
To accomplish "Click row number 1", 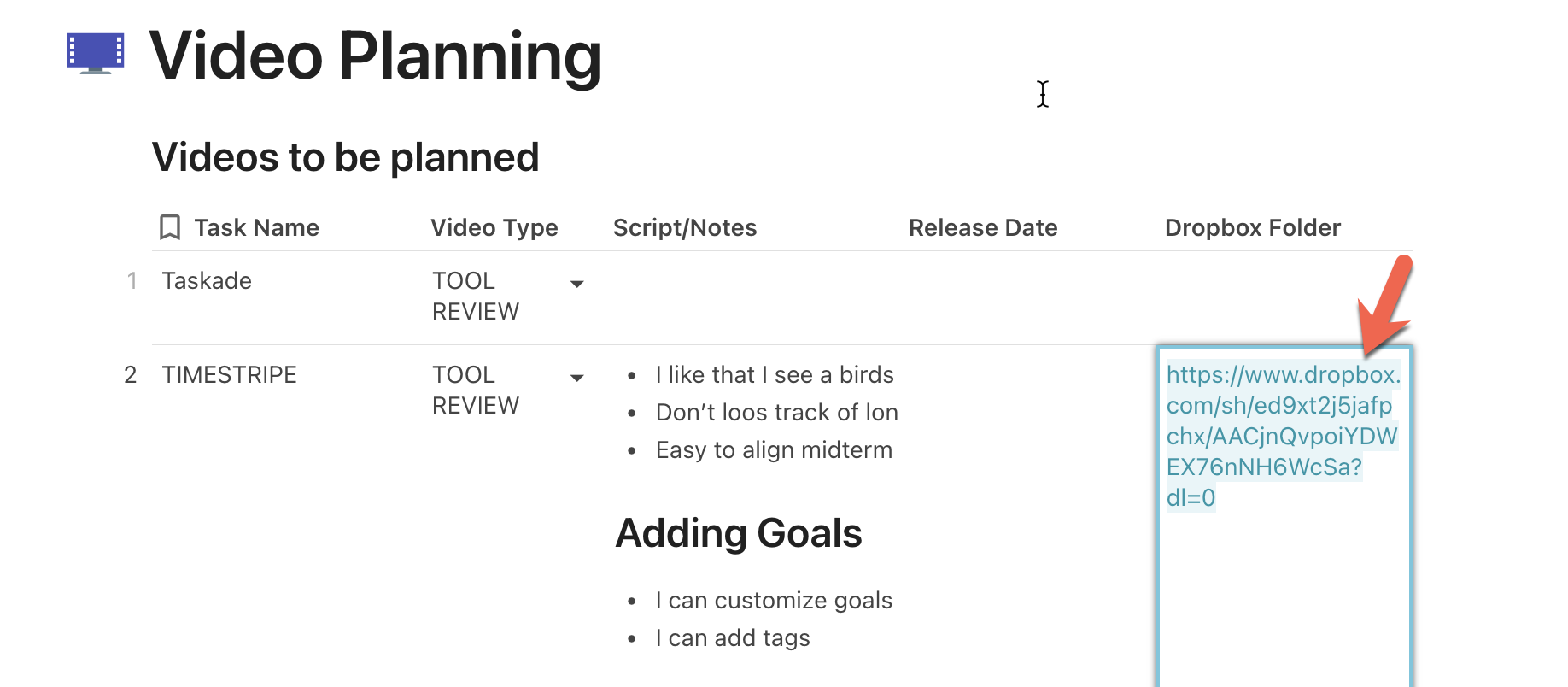I will (x=132, y=281).
